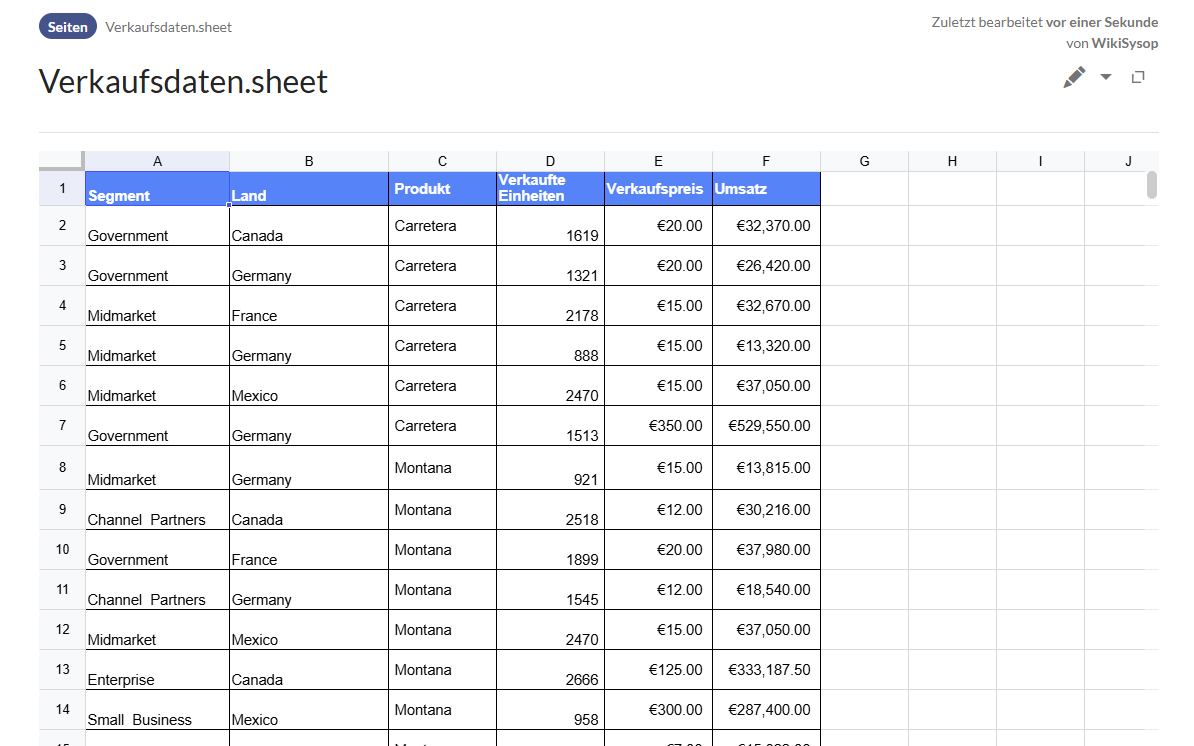Select column A header
The image size is (1194, 746).
click(157, 161)
